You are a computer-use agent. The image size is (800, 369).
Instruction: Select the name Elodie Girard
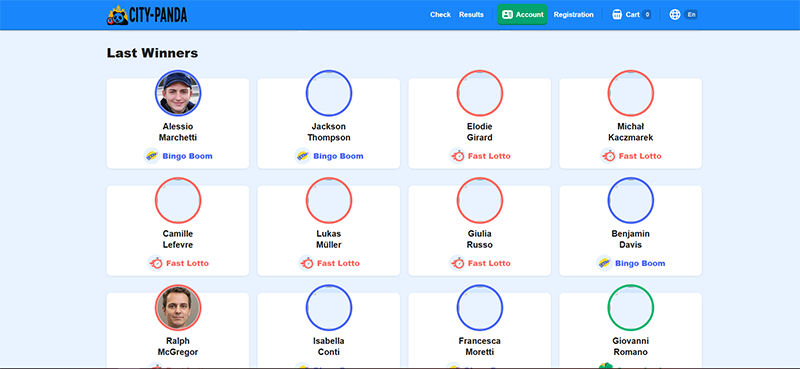(480, 132)
